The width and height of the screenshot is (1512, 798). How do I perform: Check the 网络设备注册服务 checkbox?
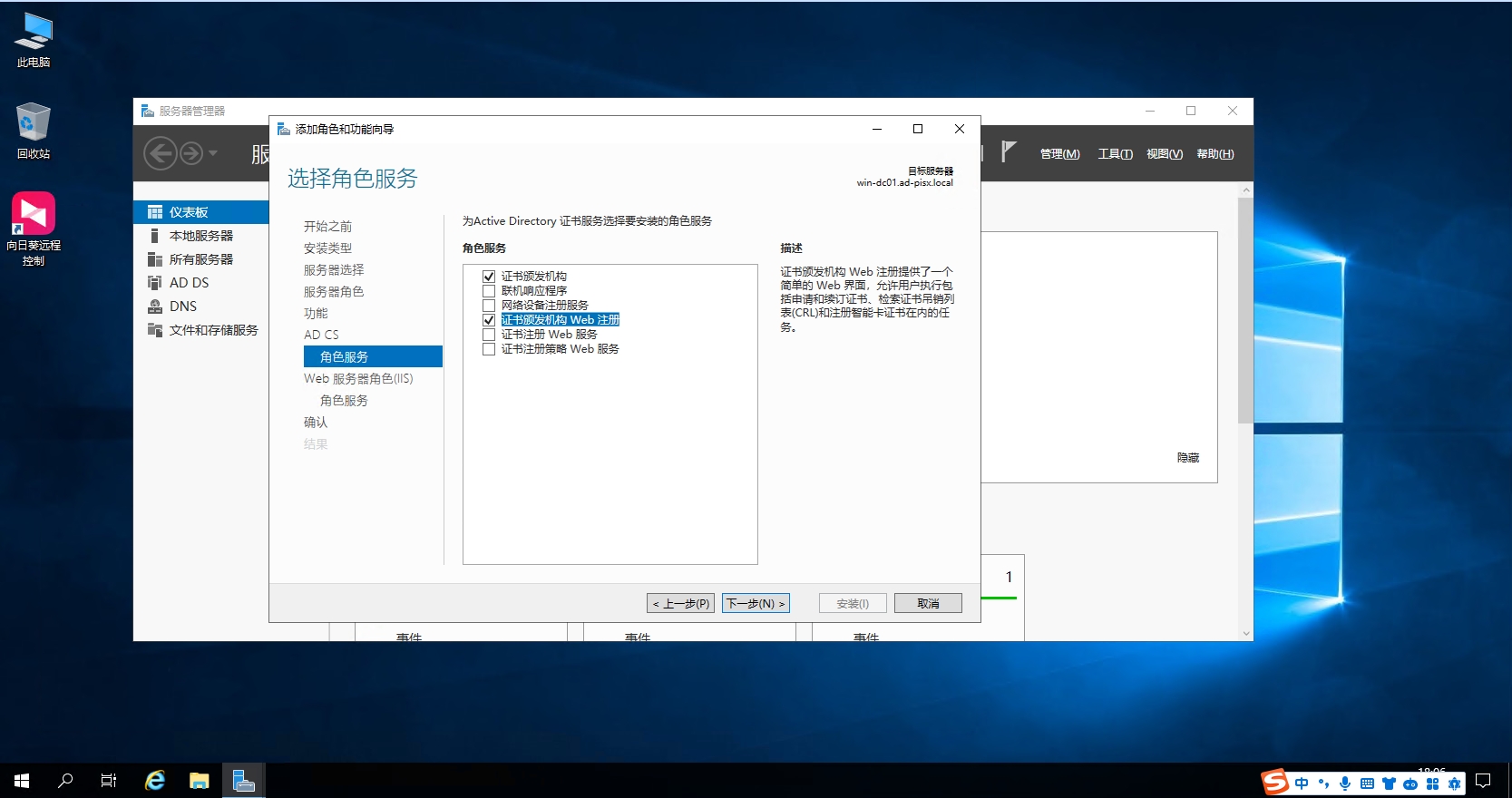pos(489,306)
